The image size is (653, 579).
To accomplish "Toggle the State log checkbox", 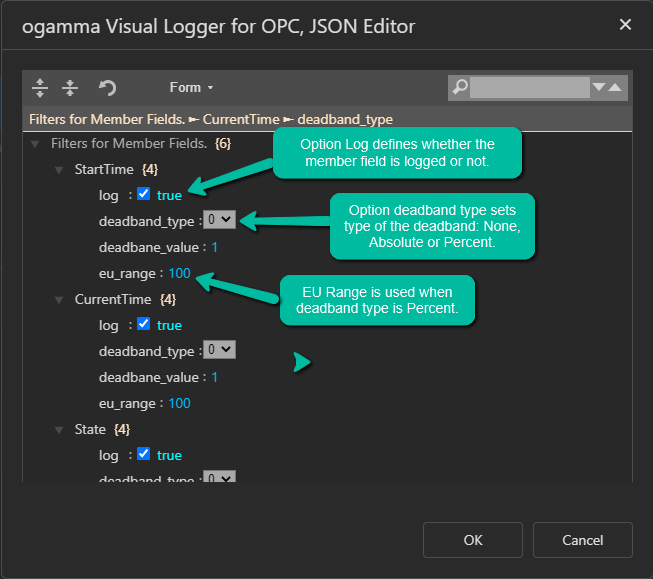I will (143, 454).
